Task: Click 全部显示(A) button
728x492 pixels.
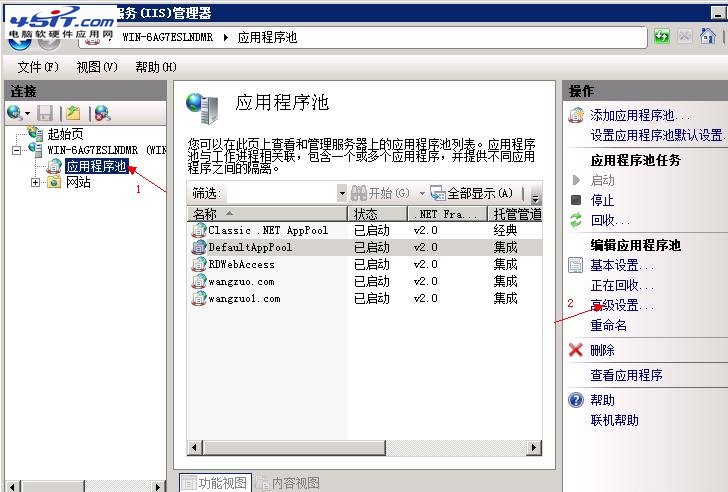Action: [471, 193]
